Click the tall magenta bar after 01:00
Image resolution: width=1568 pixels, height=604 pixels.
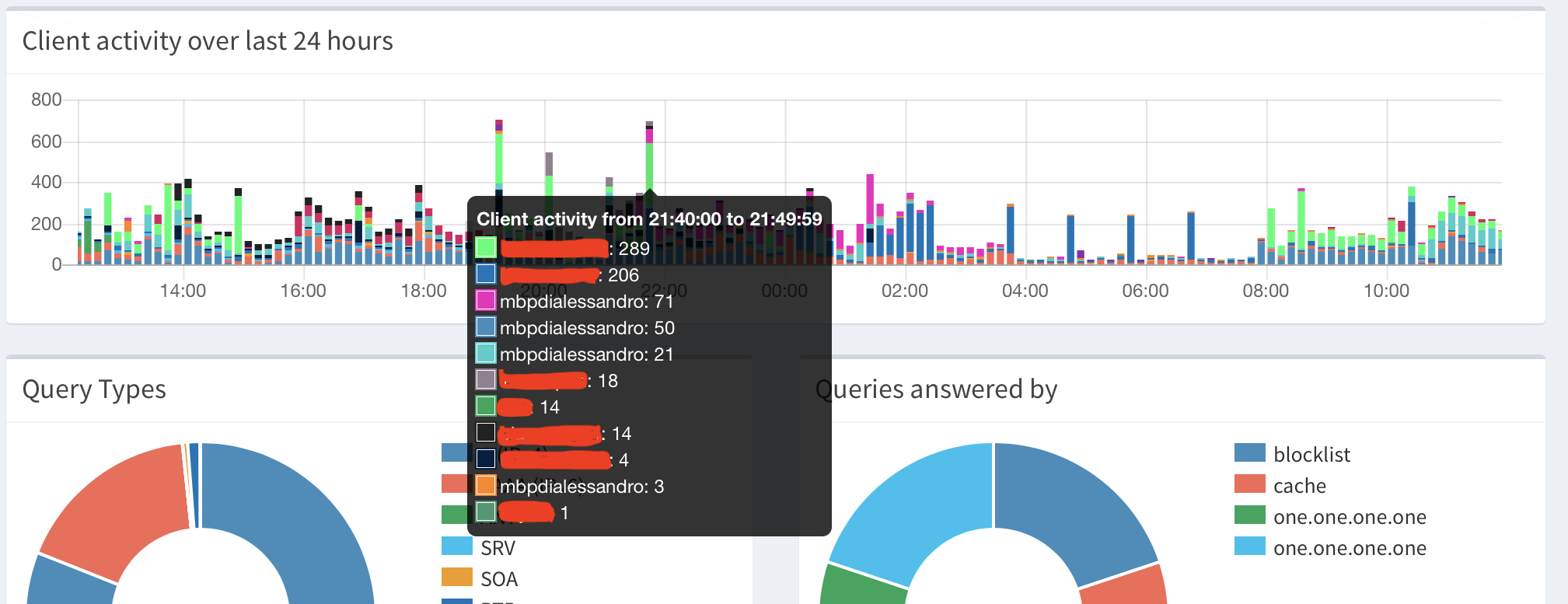click(x=870, y=201)
